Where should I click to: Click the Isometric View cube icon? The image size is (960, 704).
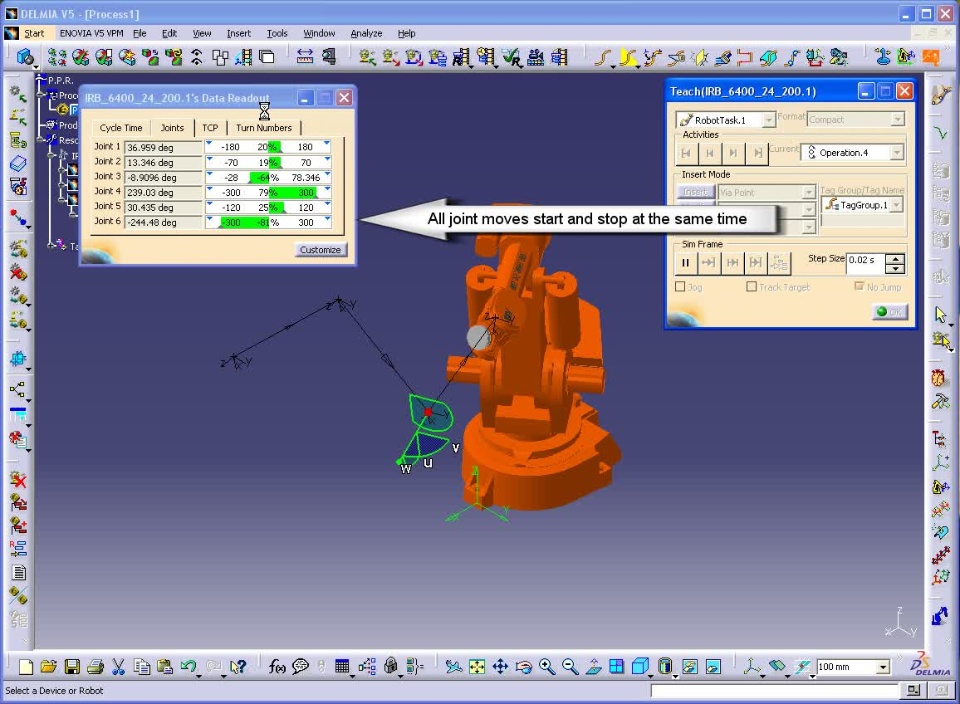click(640, 667)
